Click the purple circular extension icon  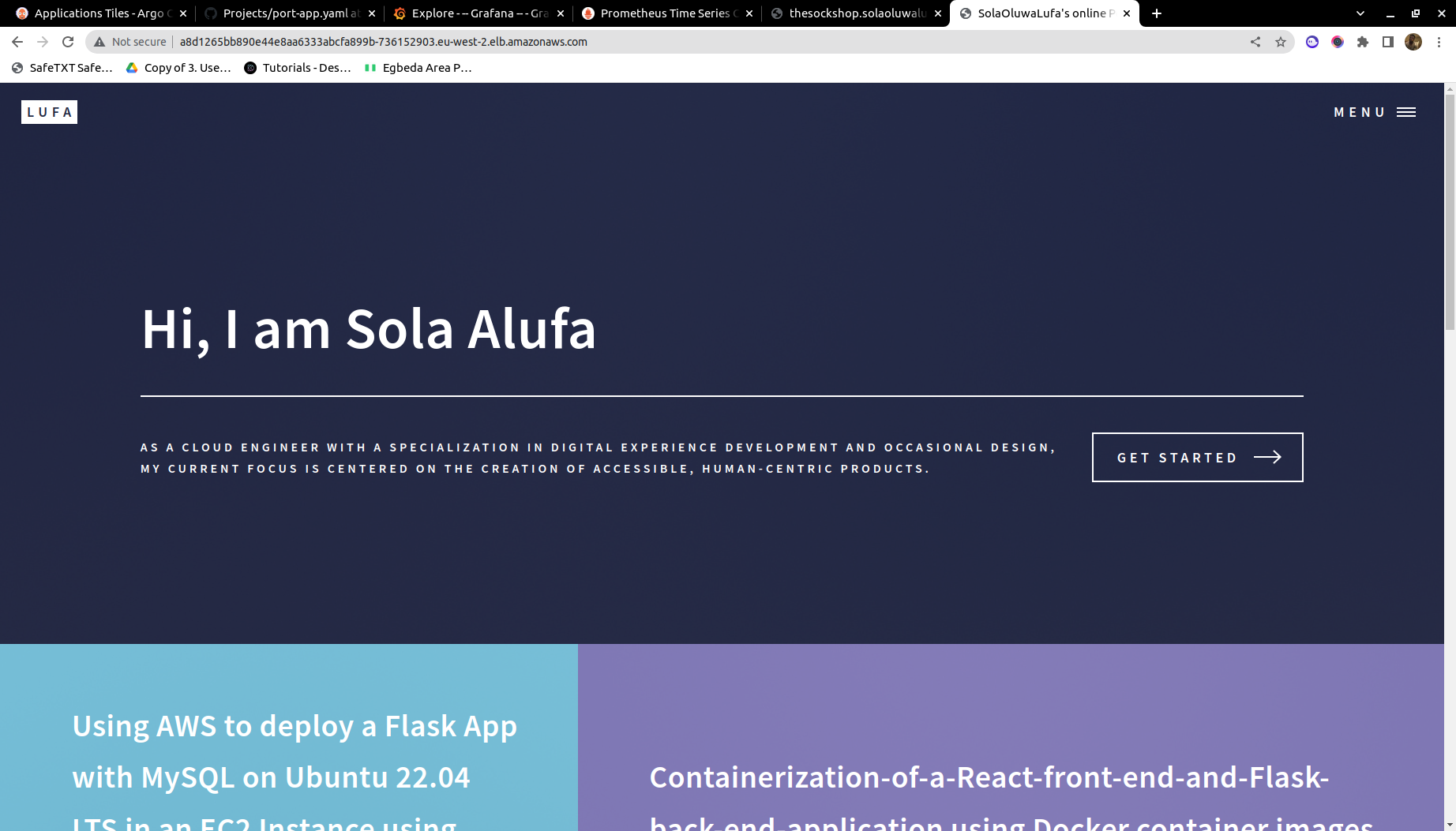pos(1312,42)
